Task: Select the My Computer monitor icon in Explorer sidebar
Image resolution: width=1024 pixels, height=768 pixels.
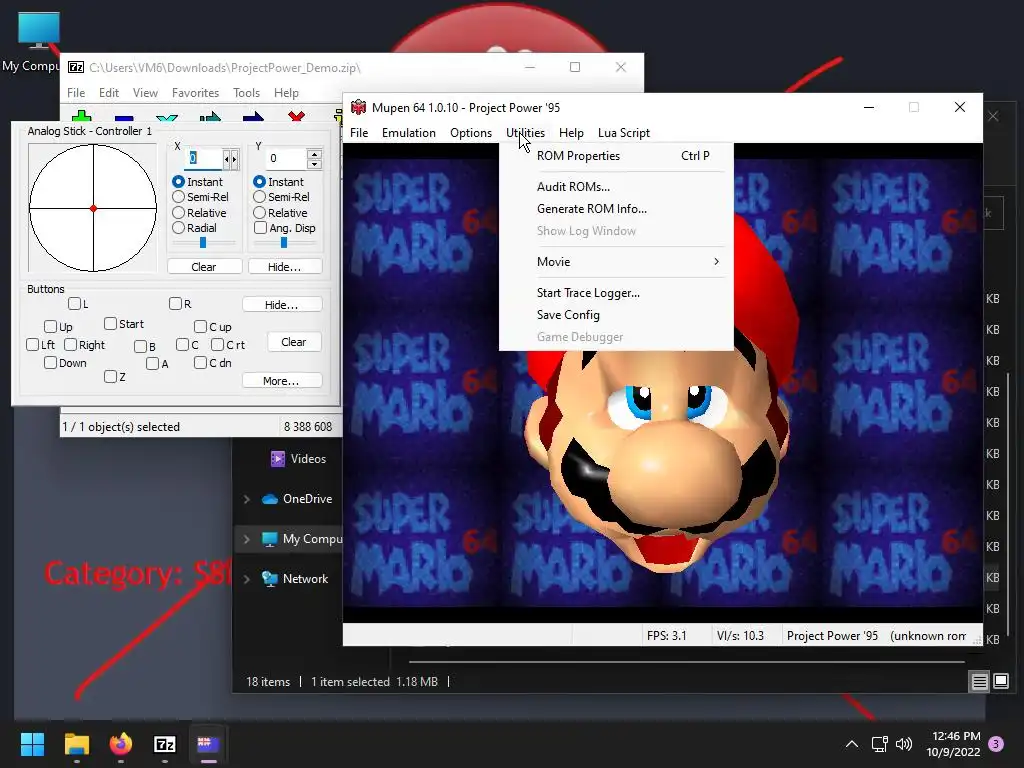Action: (x=269, y=539)
